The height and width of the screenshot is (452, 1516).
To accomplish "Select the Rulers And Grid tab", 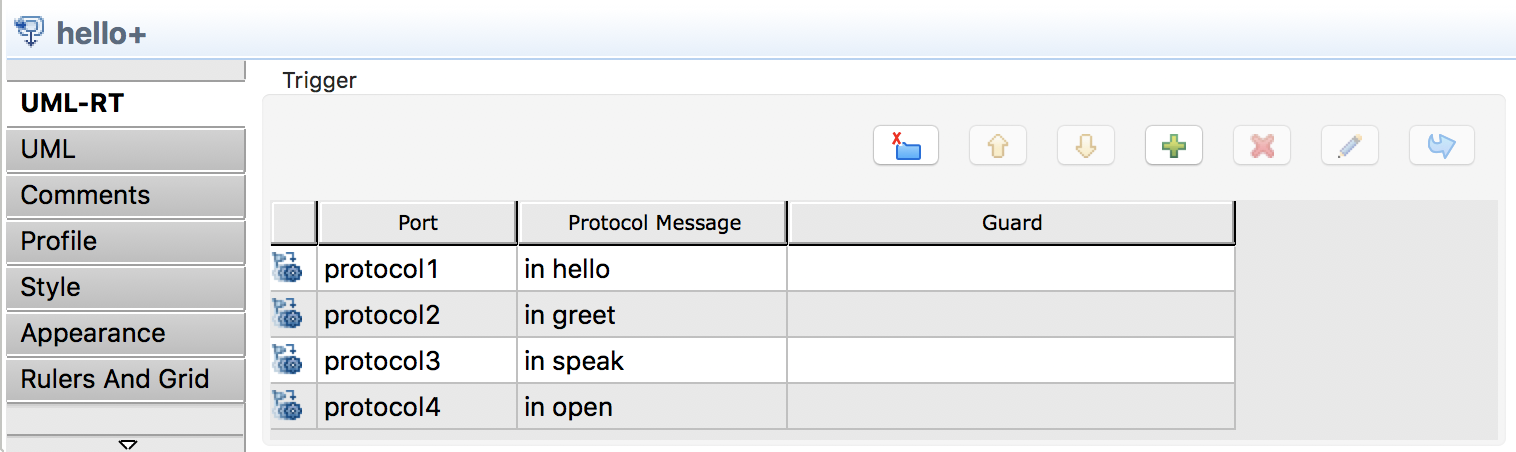I will coord(125,380).
